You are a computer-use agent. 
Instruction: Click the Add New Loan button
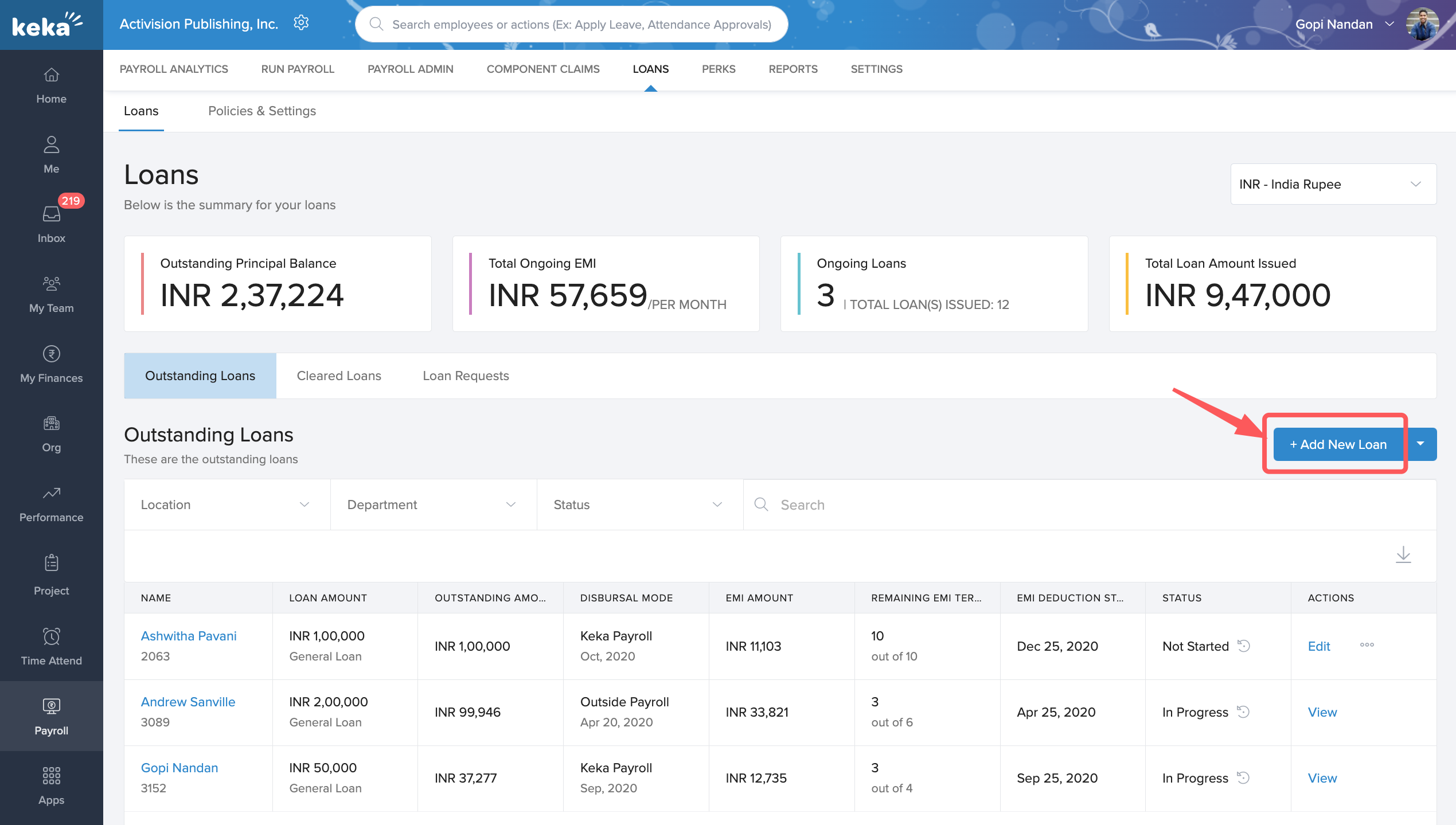coord(1337,444)
